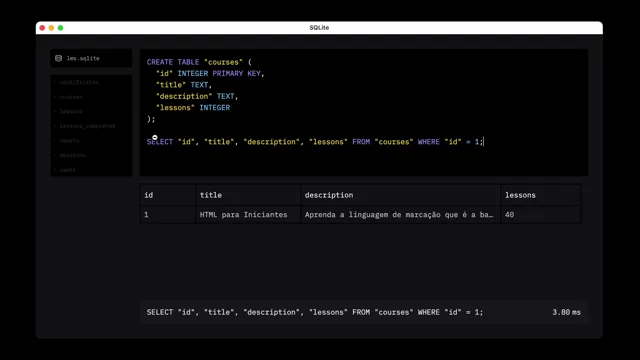Click the database icon beside lms.sqlite
This screenshot has height=360, width=640.
coord(58,58)
